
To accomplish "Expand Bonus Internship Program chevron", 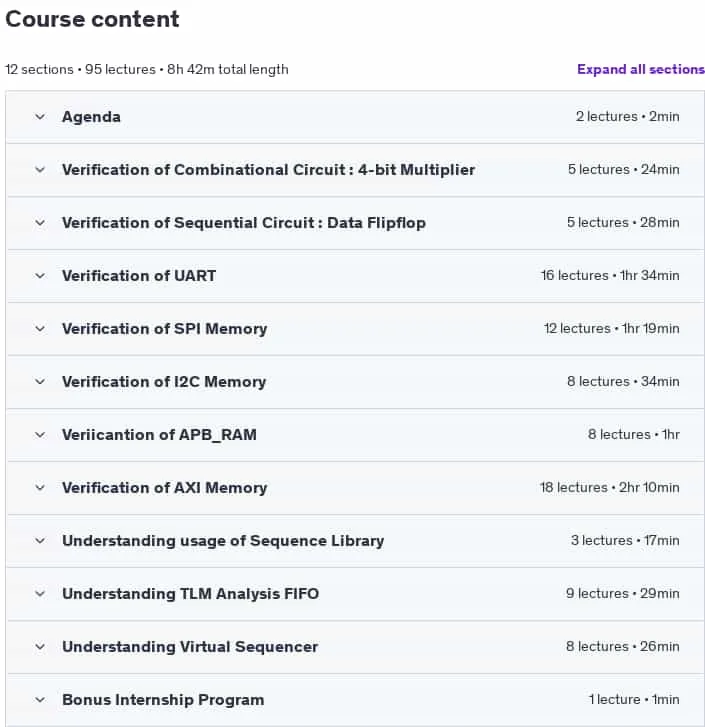I will point(40,700).
